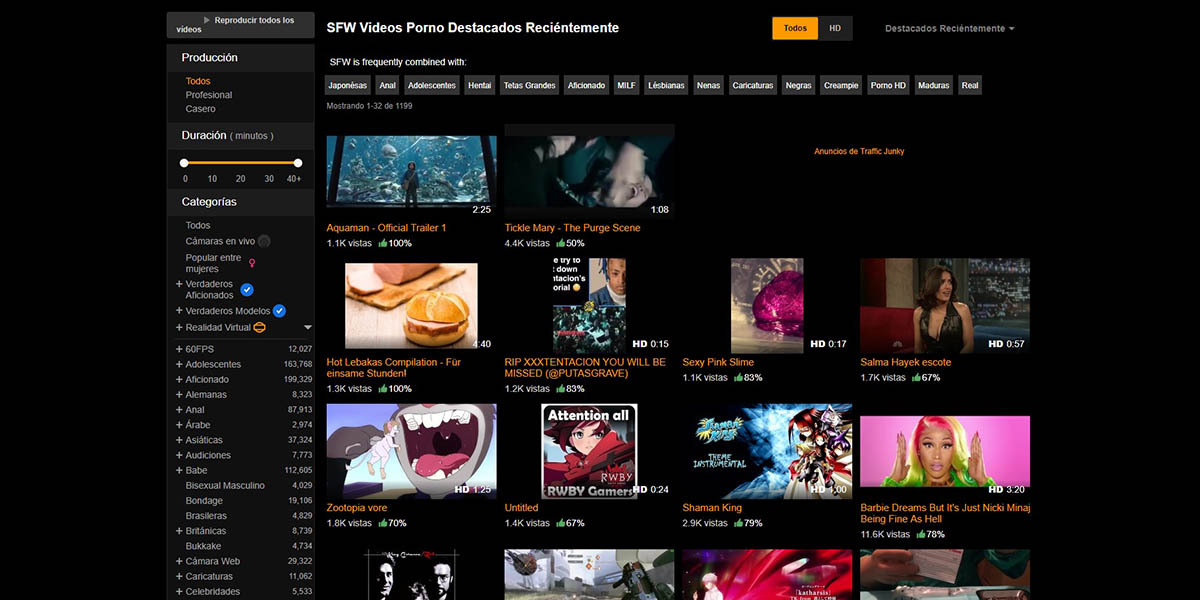
Task: Click the Todos link under Categorías
Action: coord(198,225)
